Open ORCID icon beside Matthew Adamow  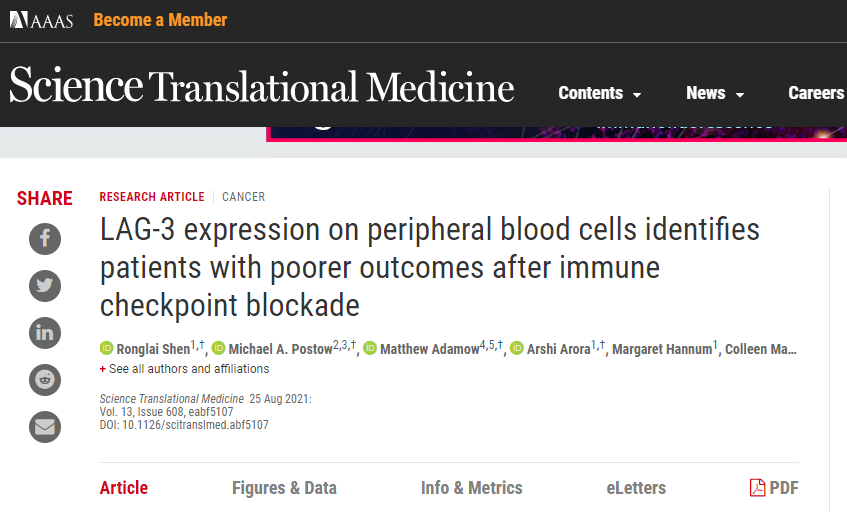(370, 348)
